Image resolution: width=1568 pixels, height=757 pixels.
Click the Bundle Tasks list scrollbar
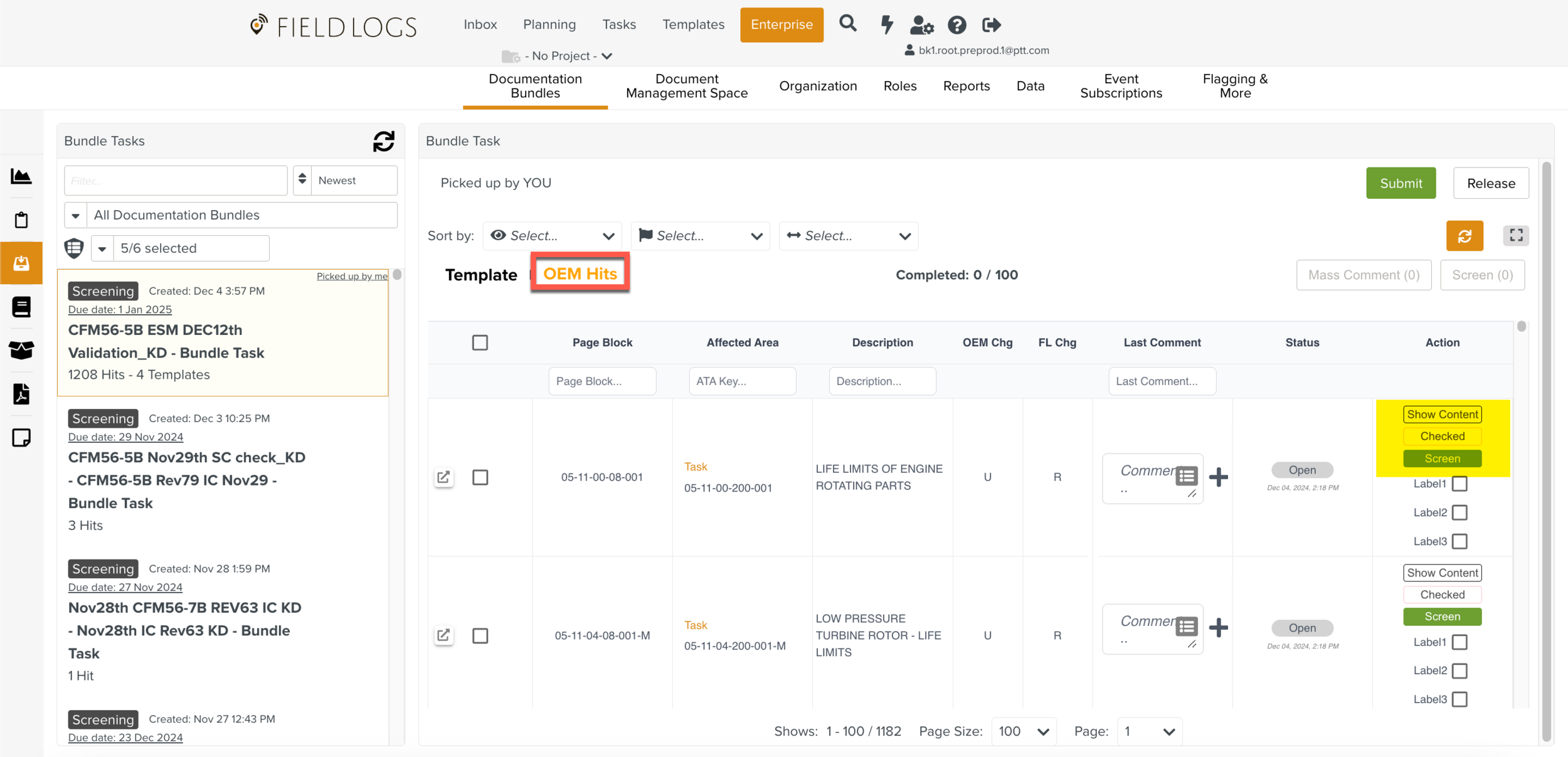(397, 275)
